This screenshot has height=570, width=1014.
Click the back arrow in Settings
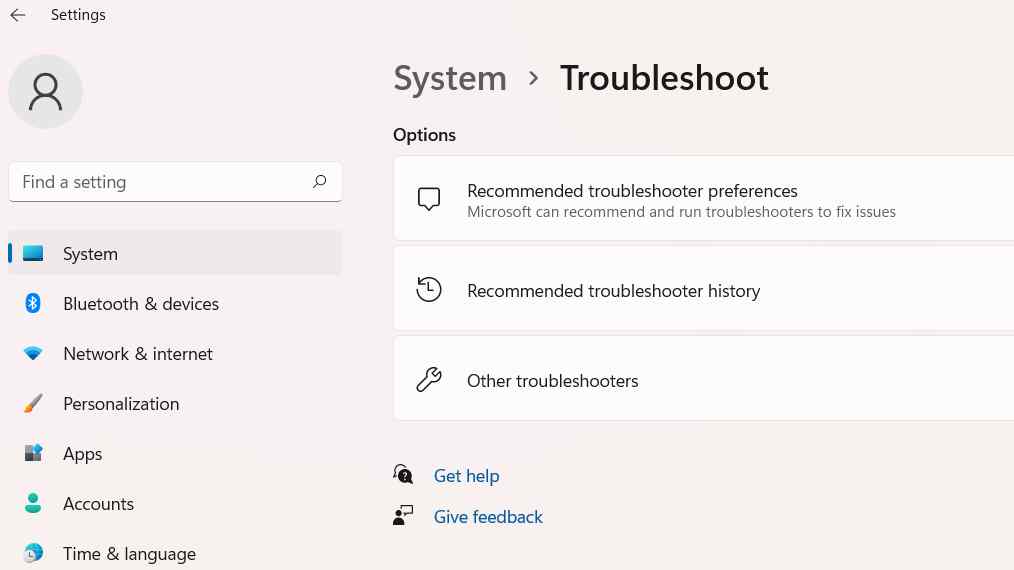17,15
